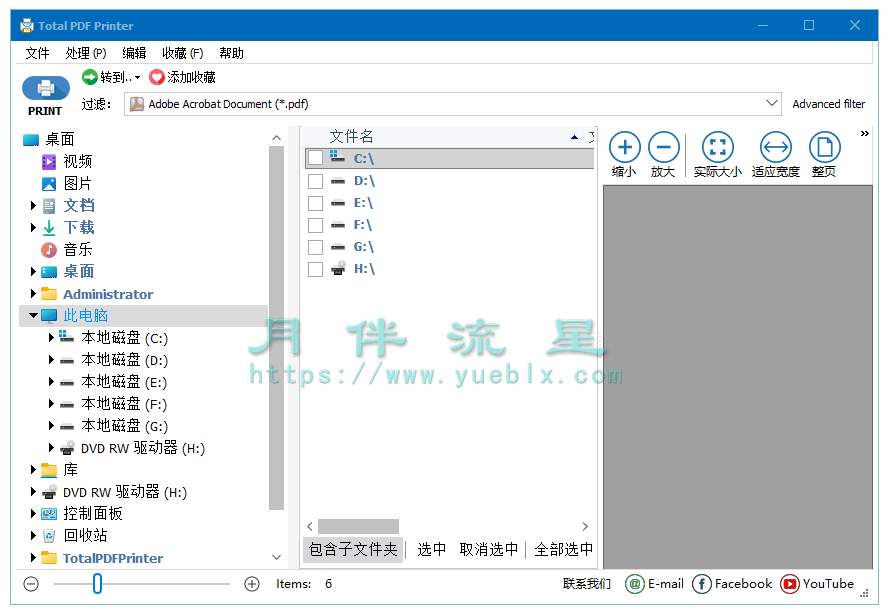
Task: Select 控制面板 in the tree
Action: pos(92,513)
